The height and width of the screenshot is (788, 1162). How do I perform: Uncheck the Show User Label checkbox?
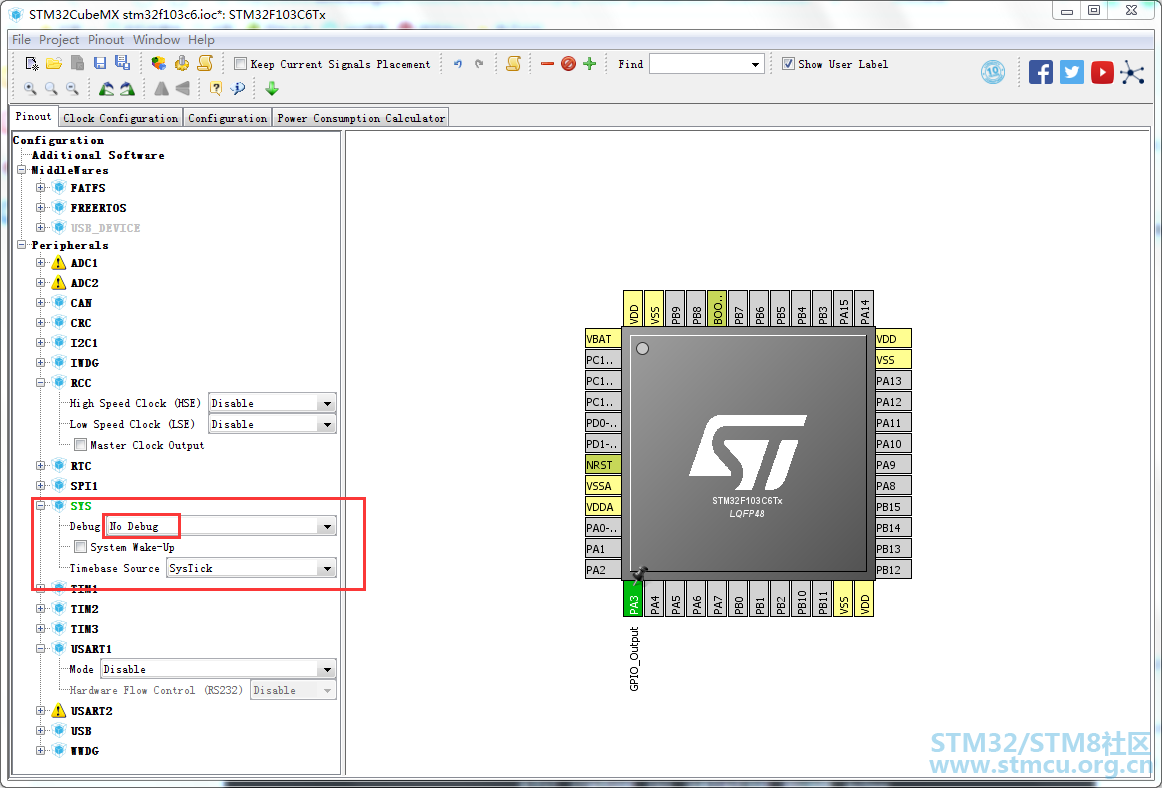pos(788,64)
